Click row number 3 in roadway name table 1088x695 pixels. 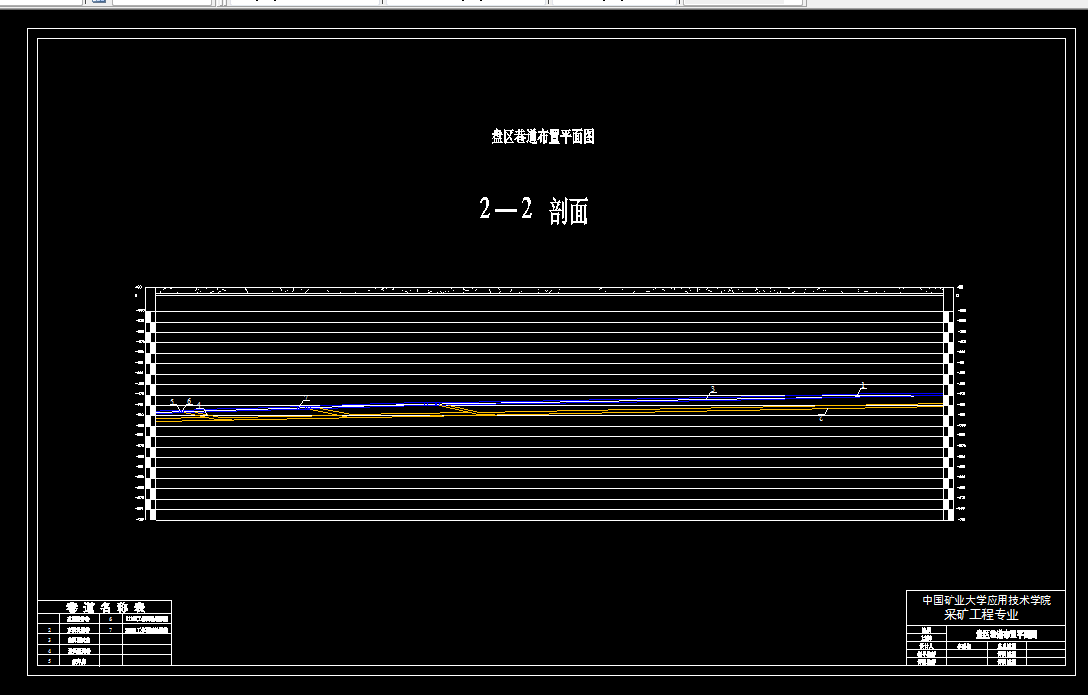(x=49, y=640)
